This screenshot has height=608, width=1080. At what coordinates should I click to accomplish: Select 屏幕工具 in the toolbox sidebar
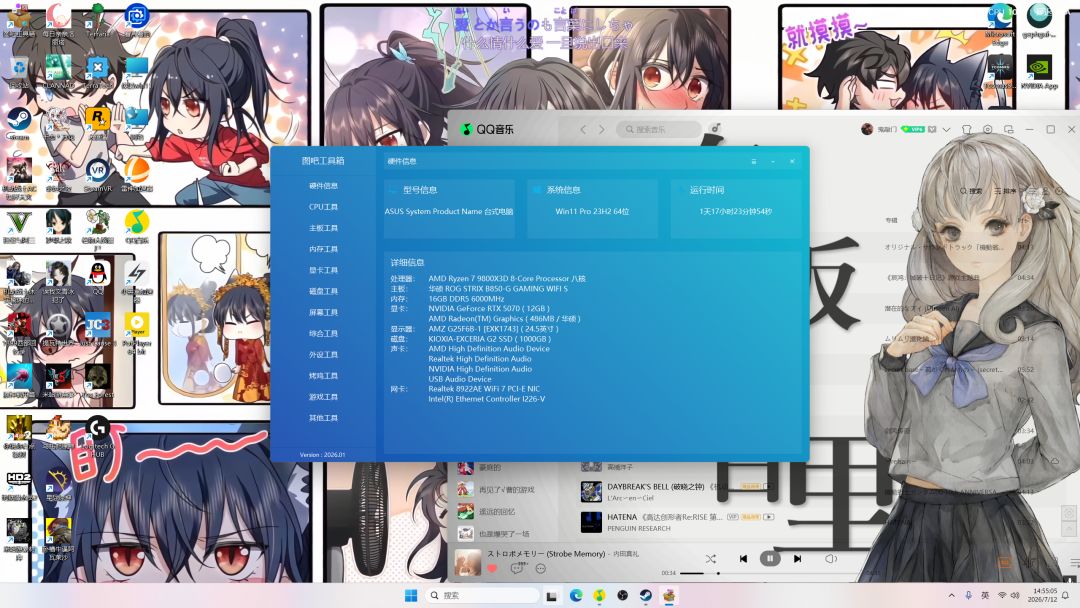(x=323, y=313)
